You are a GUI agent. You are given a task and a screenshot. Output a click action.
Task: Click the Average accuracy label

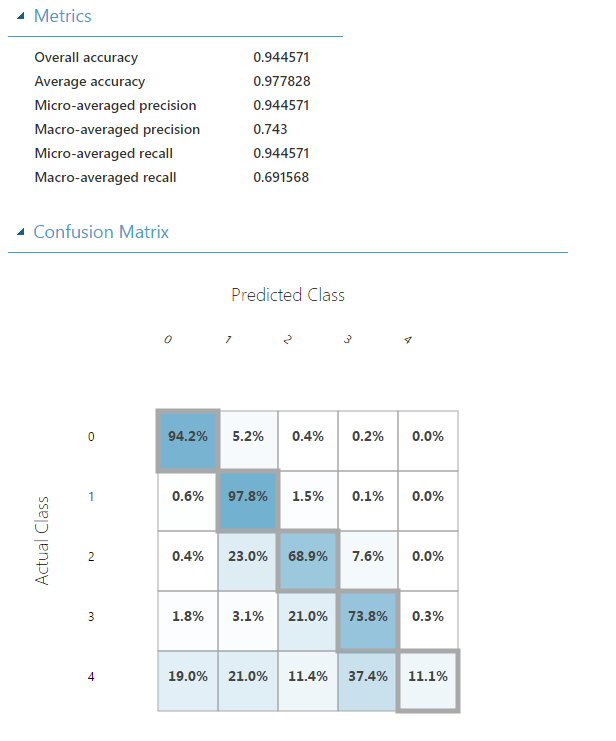(89, 82)
